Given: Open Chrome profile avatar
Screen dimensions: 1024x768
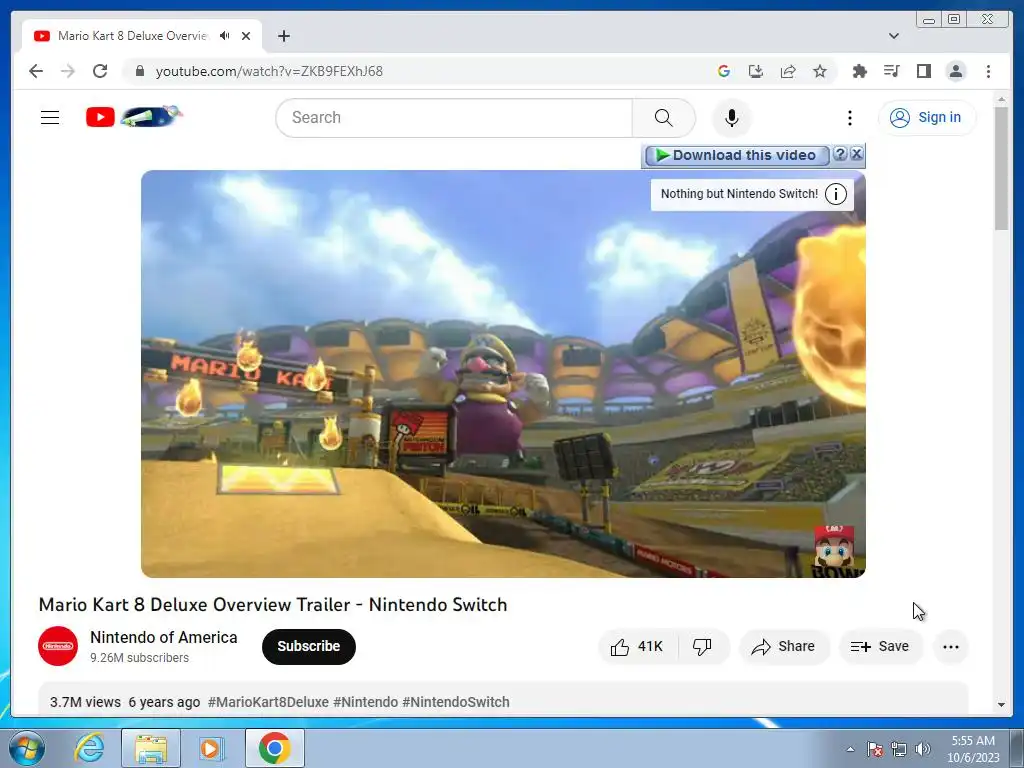Looking at the screenshot, I should (956, 71).
